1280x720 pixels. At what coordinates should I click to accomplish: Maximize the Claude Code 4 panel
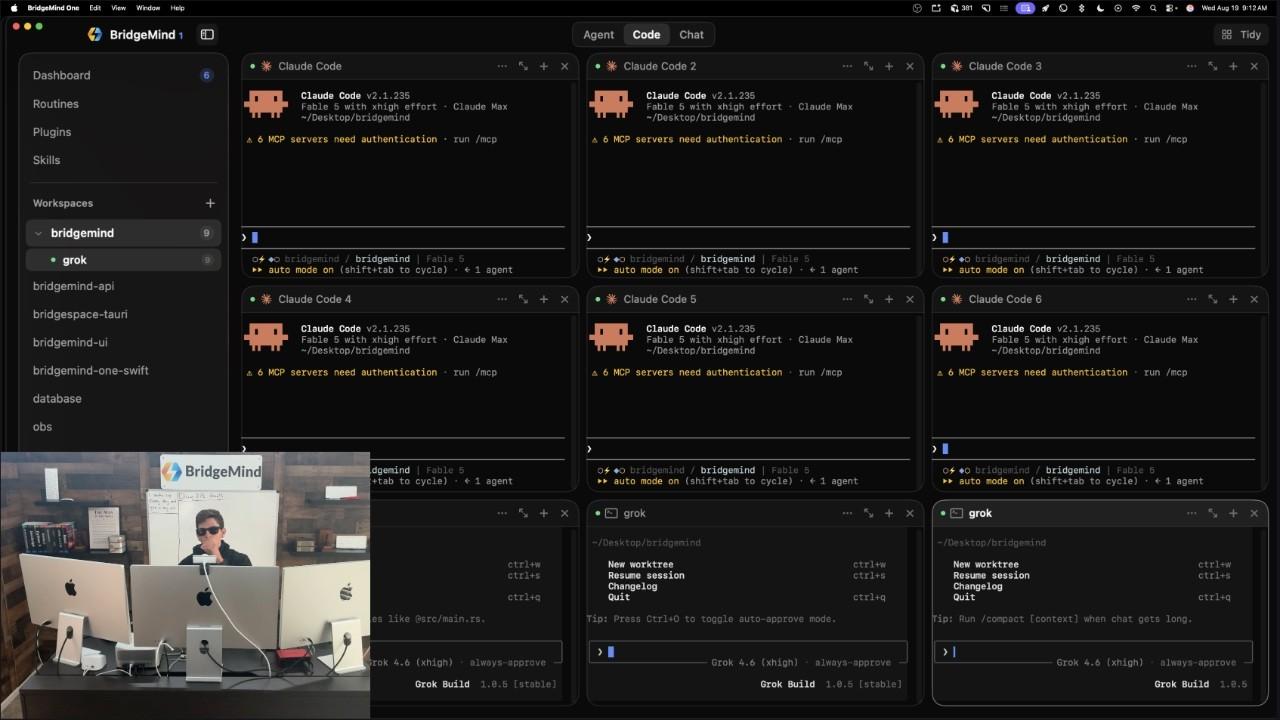pyautogui.click(x=523, y=299)
